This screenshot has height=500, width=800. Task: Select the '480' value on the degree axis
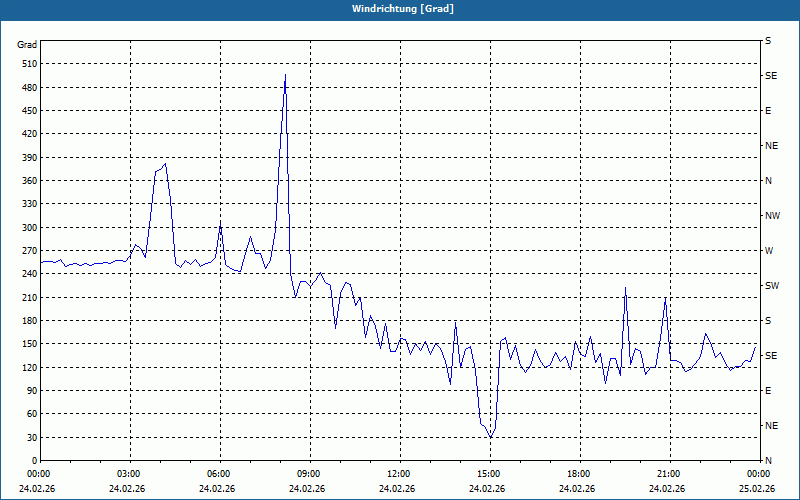(30, 88)
